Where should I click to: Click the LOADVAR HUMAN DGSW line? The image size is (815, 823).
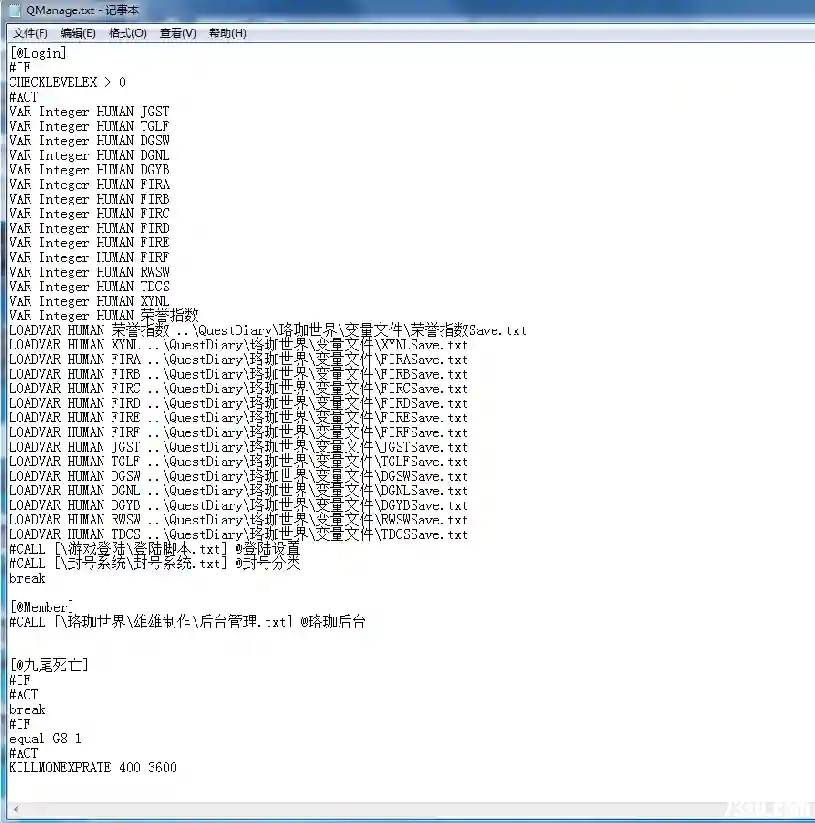[238, 477]
